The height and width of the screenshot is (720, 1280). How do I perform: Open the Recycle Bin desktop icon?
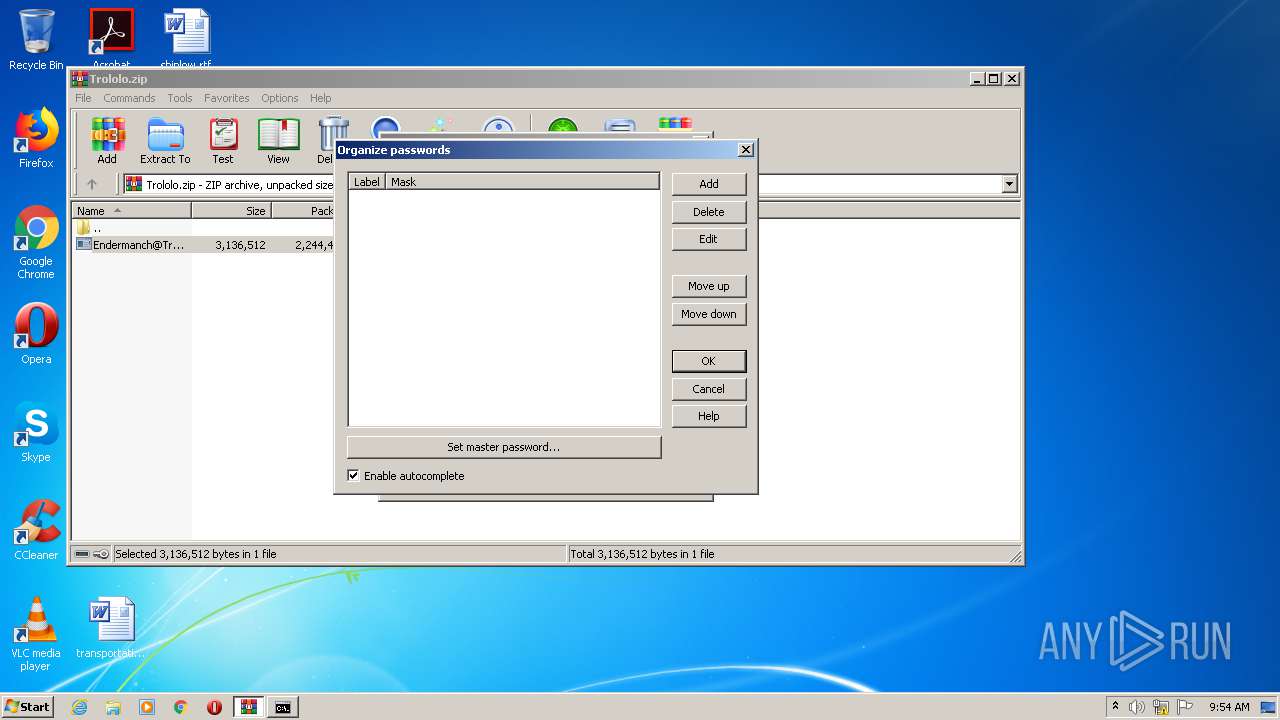tap(36, 40)
